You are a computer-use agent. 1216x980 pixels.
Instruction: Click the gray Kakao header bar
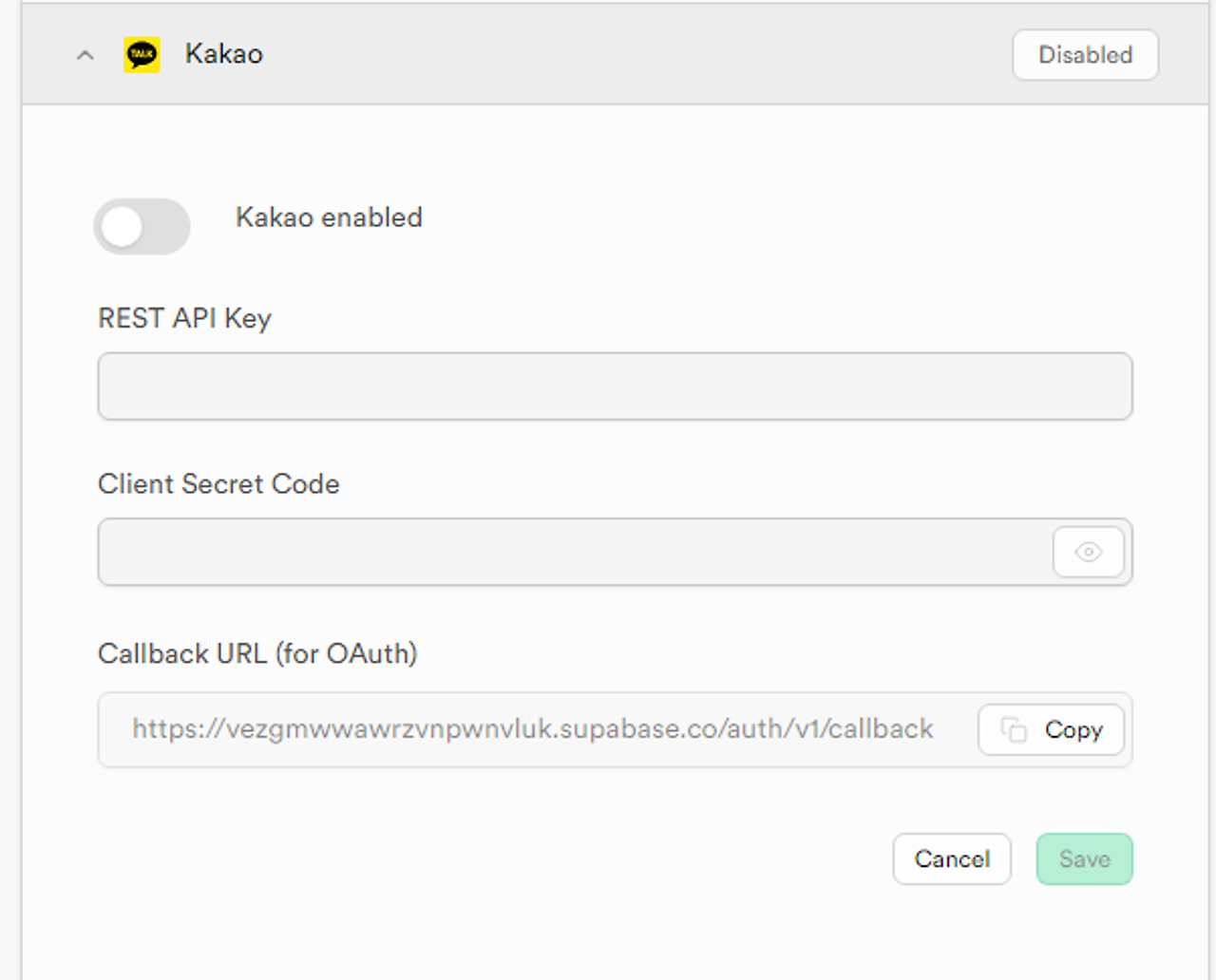click(x=608, y=54)
